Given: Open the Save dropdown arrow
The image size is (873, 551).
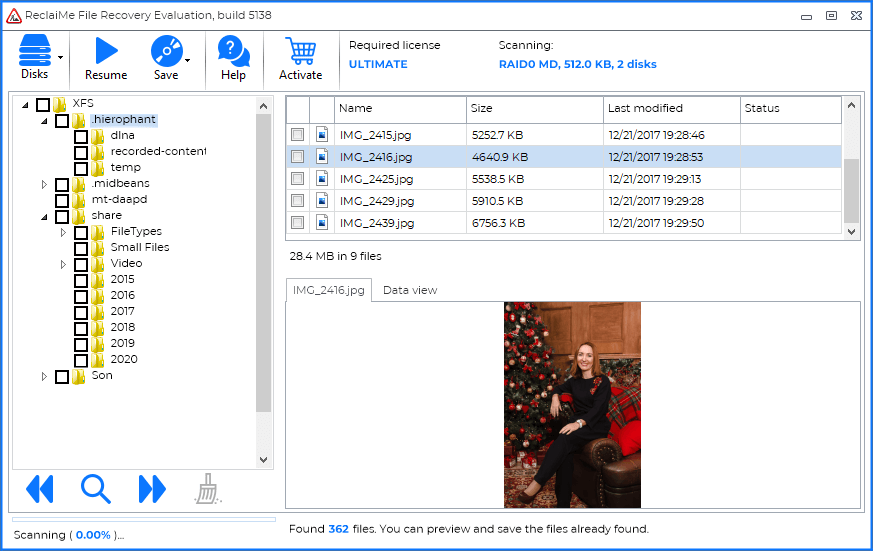Looking at the screenshot, I should pyautogui.click(x=188, y=58).
